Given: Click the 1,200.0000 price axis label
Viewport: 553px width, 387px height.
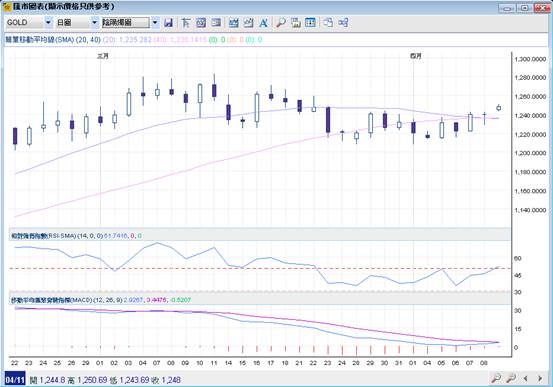Looking at the screenshot, I should pos(530,153).
